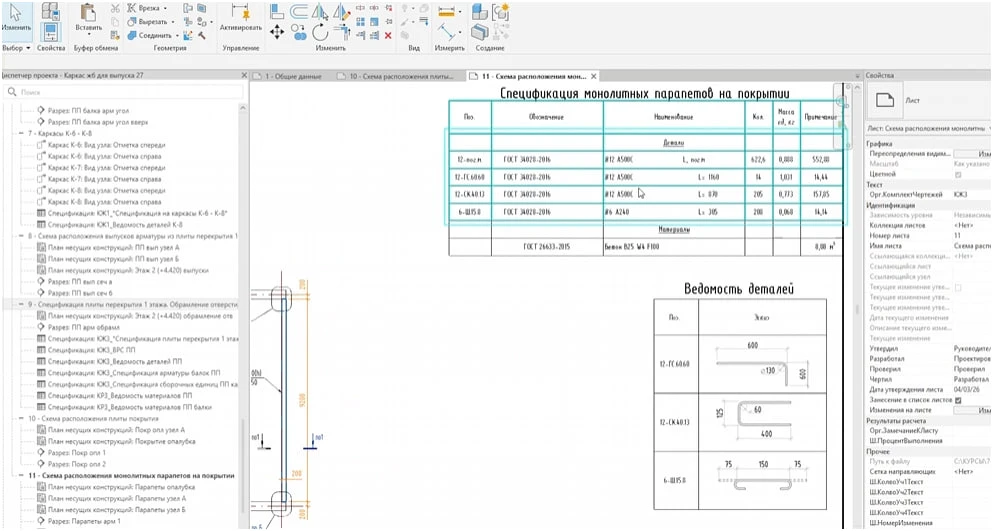
Task: Select 'Спецификация: ЮК1_Ведомость деталей К-8'
Action: pyautogui.click(x=115, y=225)
